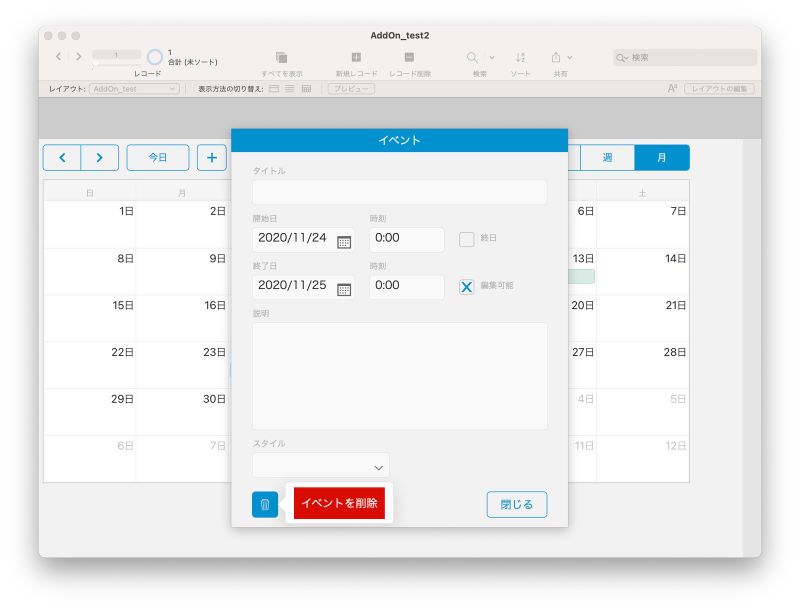Go to next month in calendar

point(99,158)
